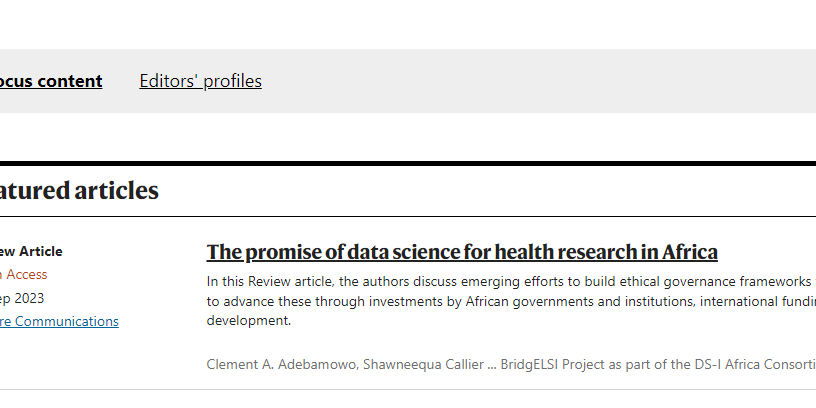The image size is (816, 408).
Task: Click the orange Open Access label
Action: tap(24, 275)
